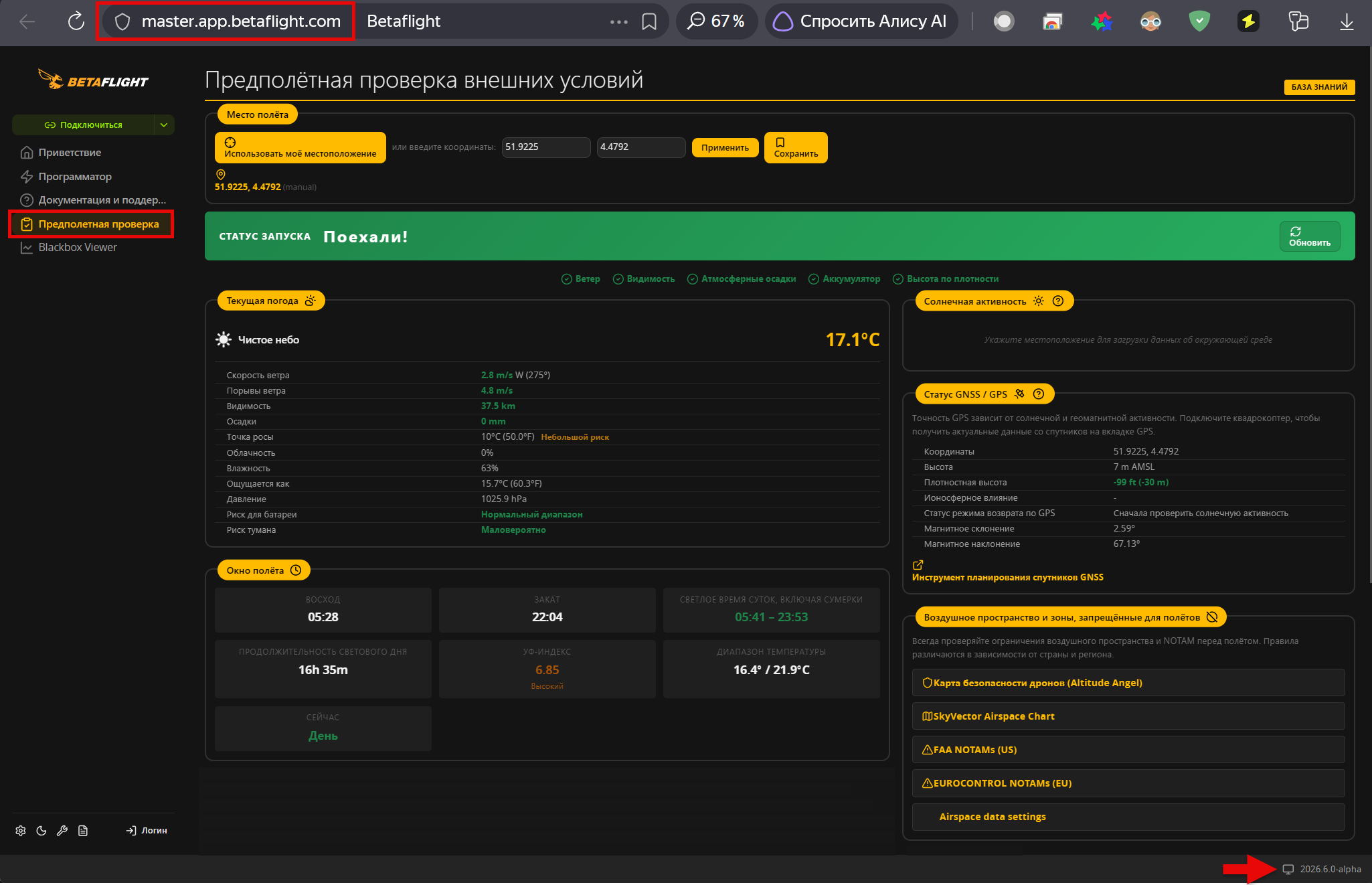1372x885 pixels.
Task: Toggle dark mode with the moon icon
Action: (x=41, y=831)
